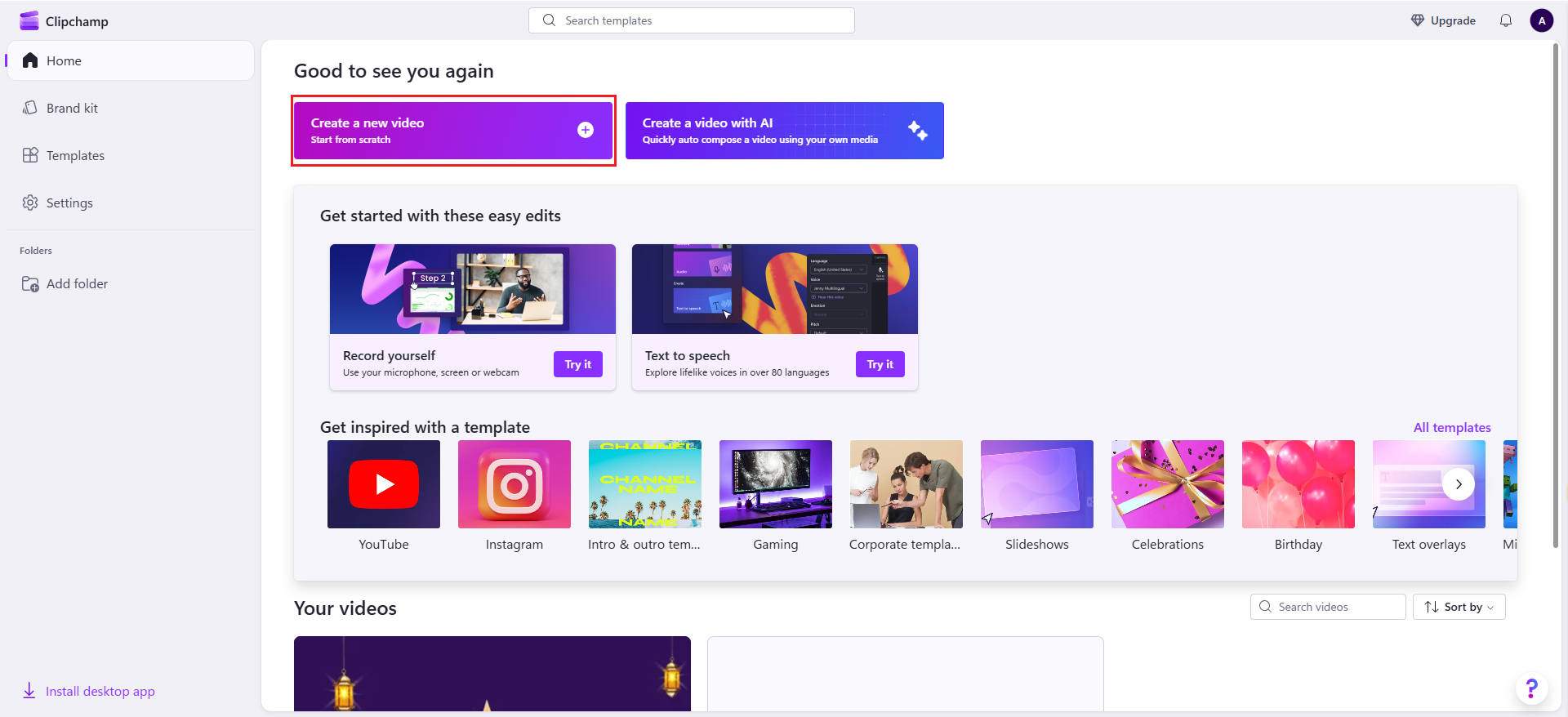This screenshot has width=1568, height=717.
Task: Click the Install desktop app link
Action: (x=88, y=691)
